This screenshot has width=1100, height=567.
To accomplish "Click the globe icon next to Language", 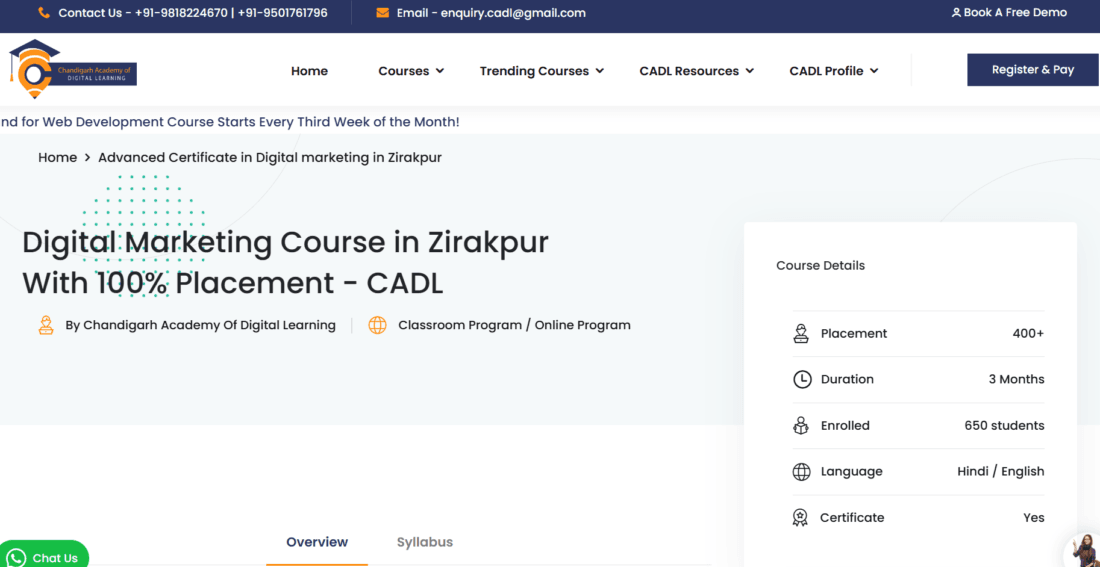I will tap(801, 472).
